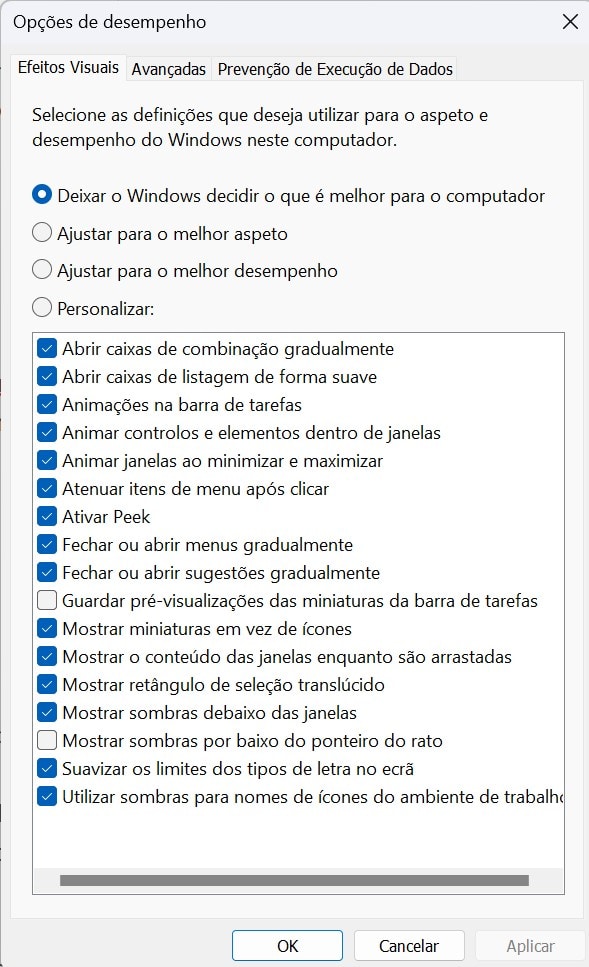Select 'Ajustar para o melhor desempenho'
Viewport: 589px width, 967px height.
tap(41, 269)
